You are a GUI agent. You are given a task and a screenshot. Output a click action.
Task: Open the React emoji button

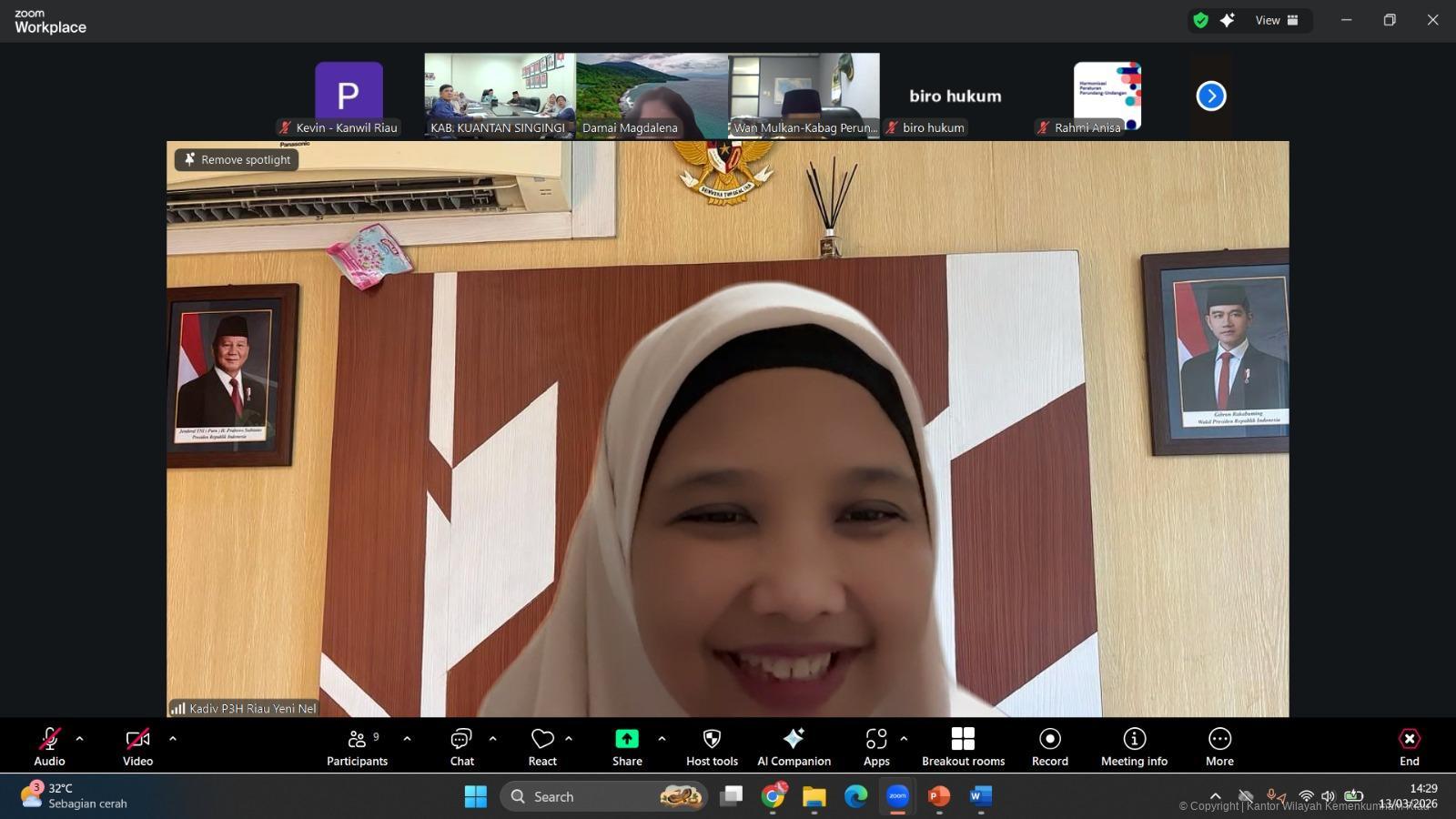tap(542, 746)
